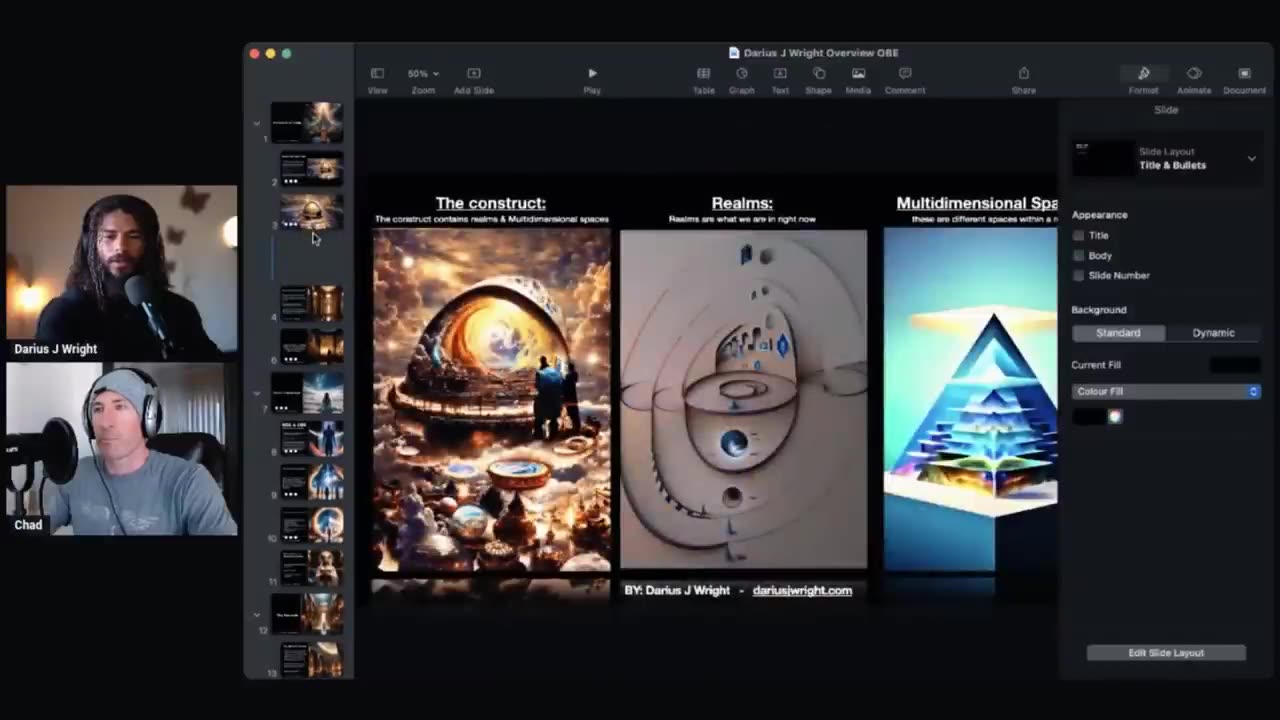Select slide 7 thumbnail in navigator
This screenshot has height=720, width=1280.
click(307, 392)
